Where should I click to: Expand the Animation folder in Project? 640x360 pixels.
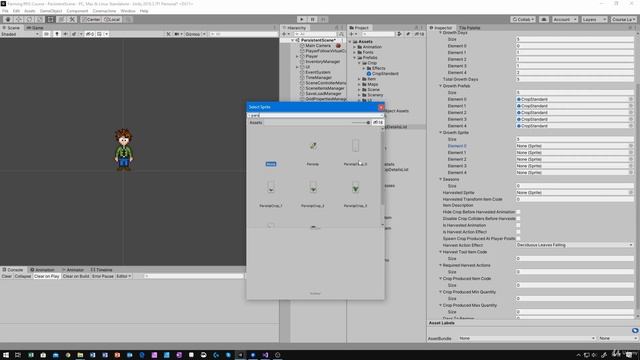coord(355,47)
